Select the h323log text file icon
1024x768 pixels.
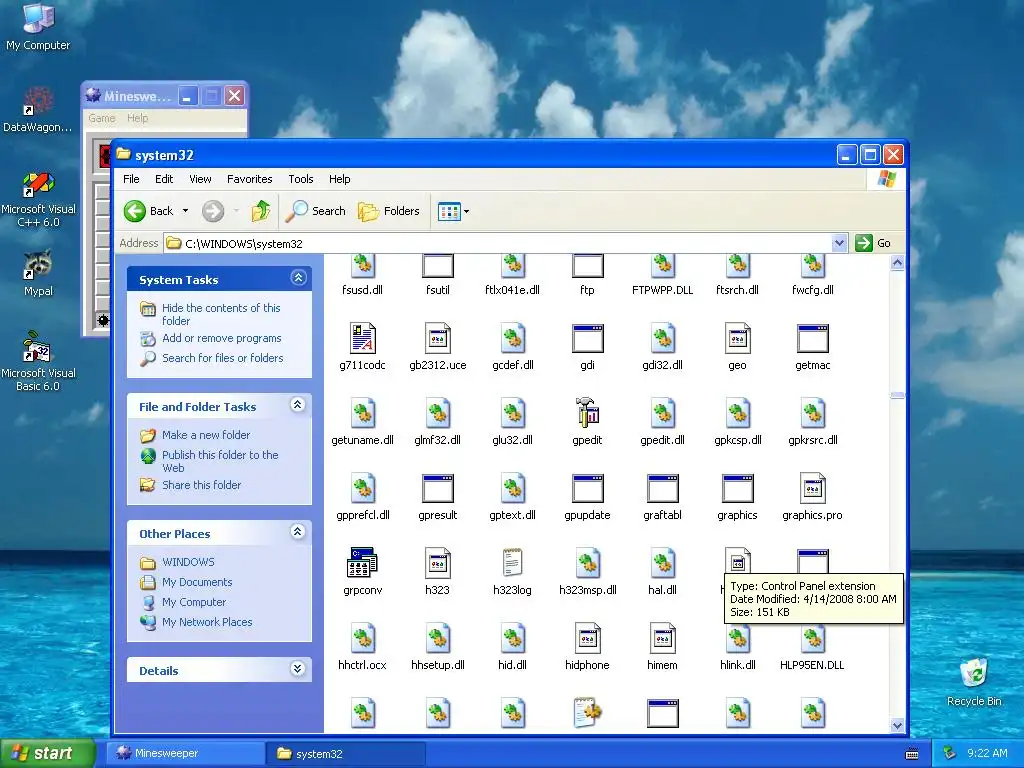pyautogui.click(x=513, y=562)
